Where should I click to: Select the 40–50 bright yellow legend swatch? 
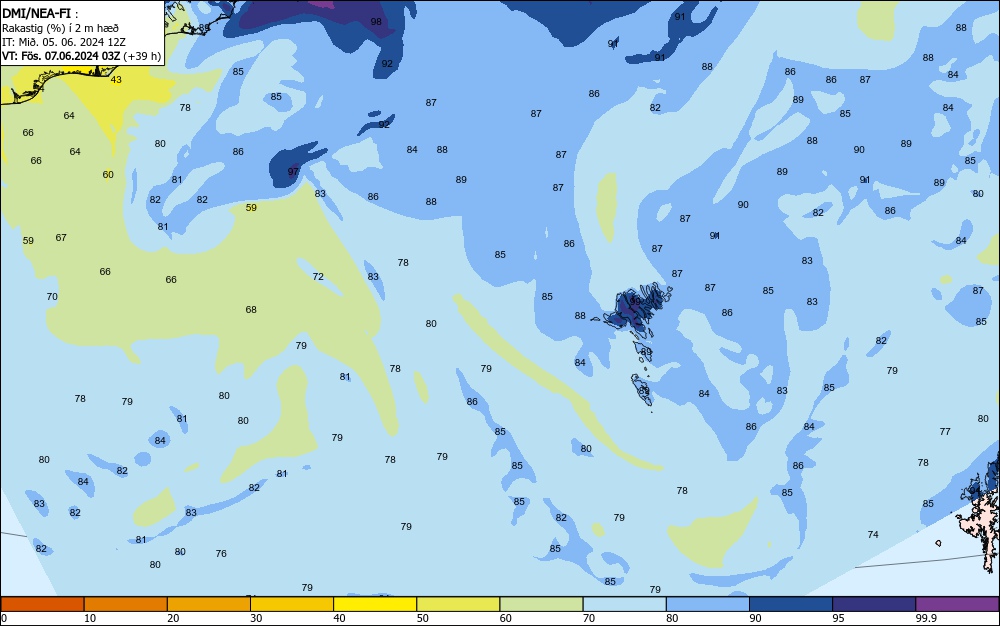click(375, 604)
